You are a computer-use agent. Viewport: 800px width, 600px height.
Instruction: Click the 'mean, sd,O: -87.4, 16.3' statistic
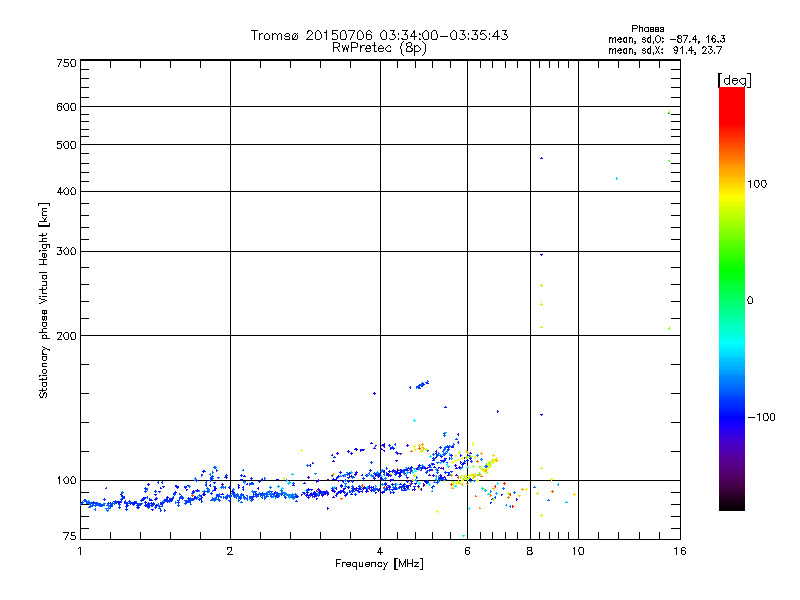pyautogui.click(x=667, y=39)
